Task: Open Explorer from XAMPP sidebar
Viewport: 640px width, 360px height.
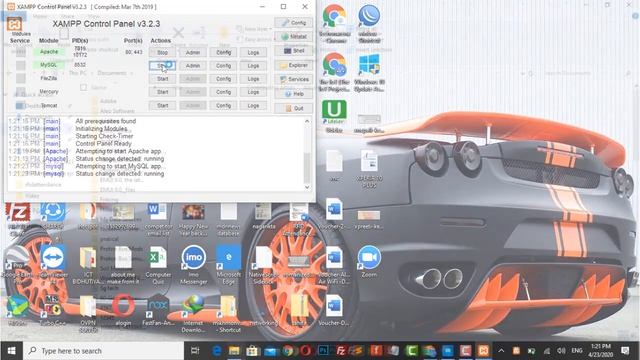Action: coord(293,65)
